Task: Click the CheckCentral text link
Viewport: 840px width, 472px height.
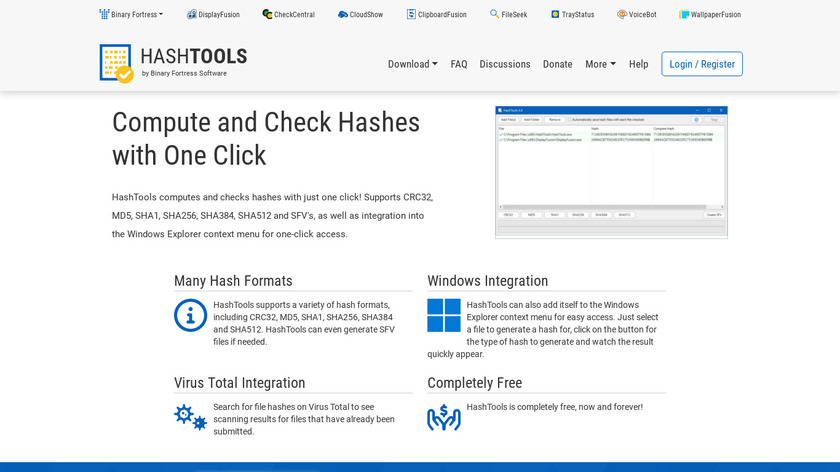Action: tap(295, 14)
